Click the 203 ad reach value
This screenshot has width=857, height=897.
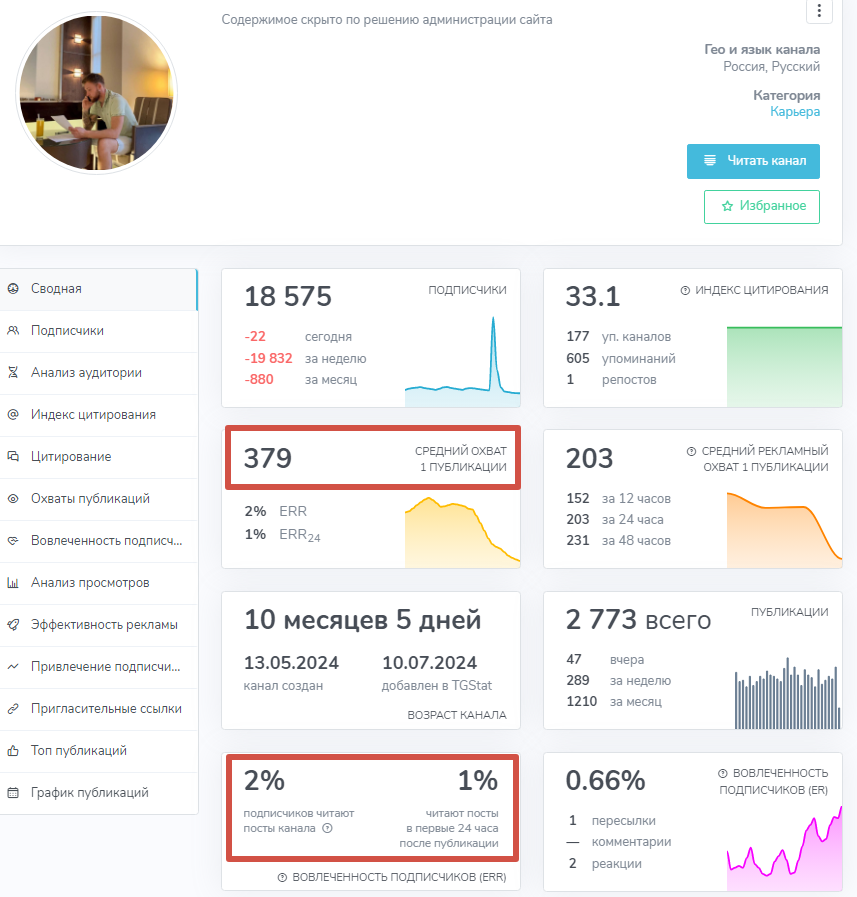click(589, 458)
